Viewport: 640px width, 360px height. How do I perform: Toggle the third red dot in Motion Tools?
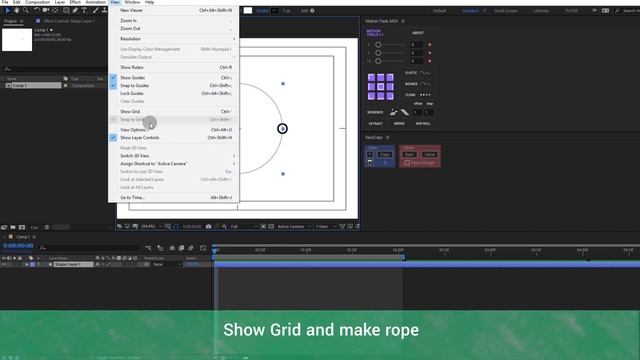[429, 61]
